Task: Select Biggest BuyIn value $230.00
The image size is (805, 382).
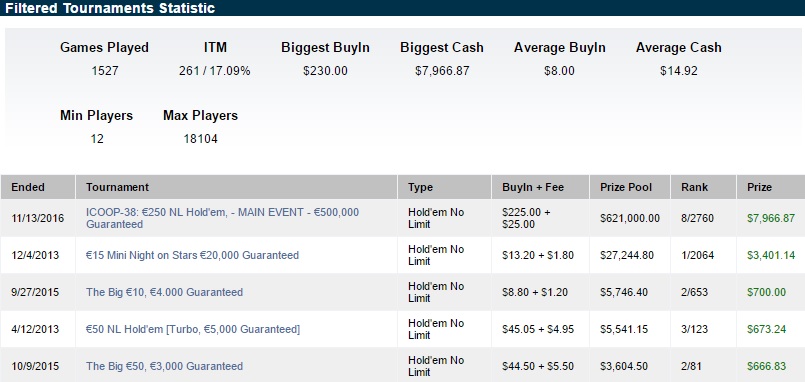Action: click(325, 71)
